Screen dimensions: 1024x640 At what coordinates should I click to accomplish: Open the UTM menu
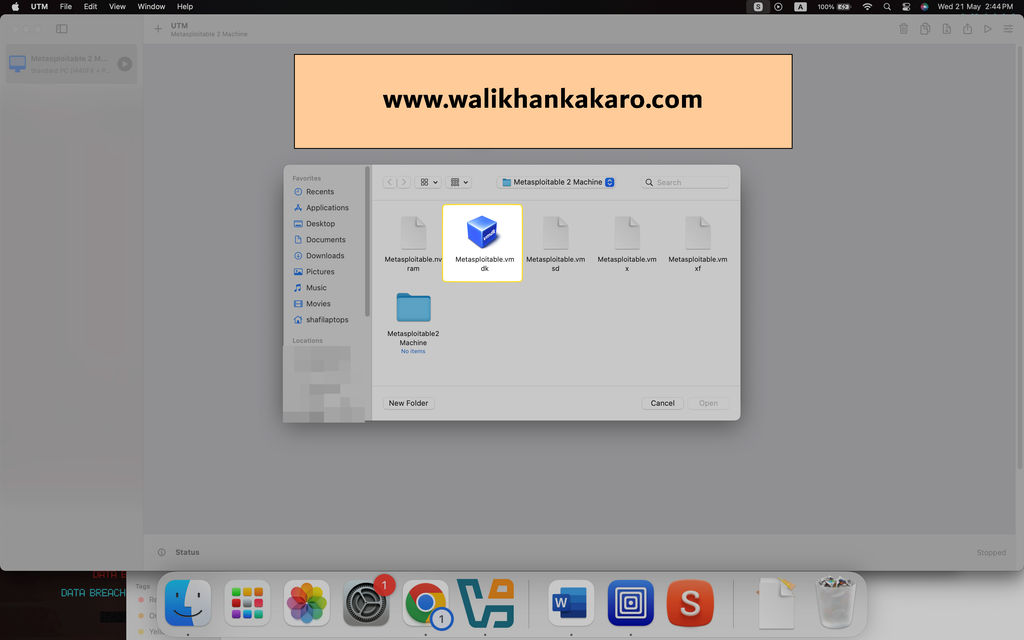[39, 7]
